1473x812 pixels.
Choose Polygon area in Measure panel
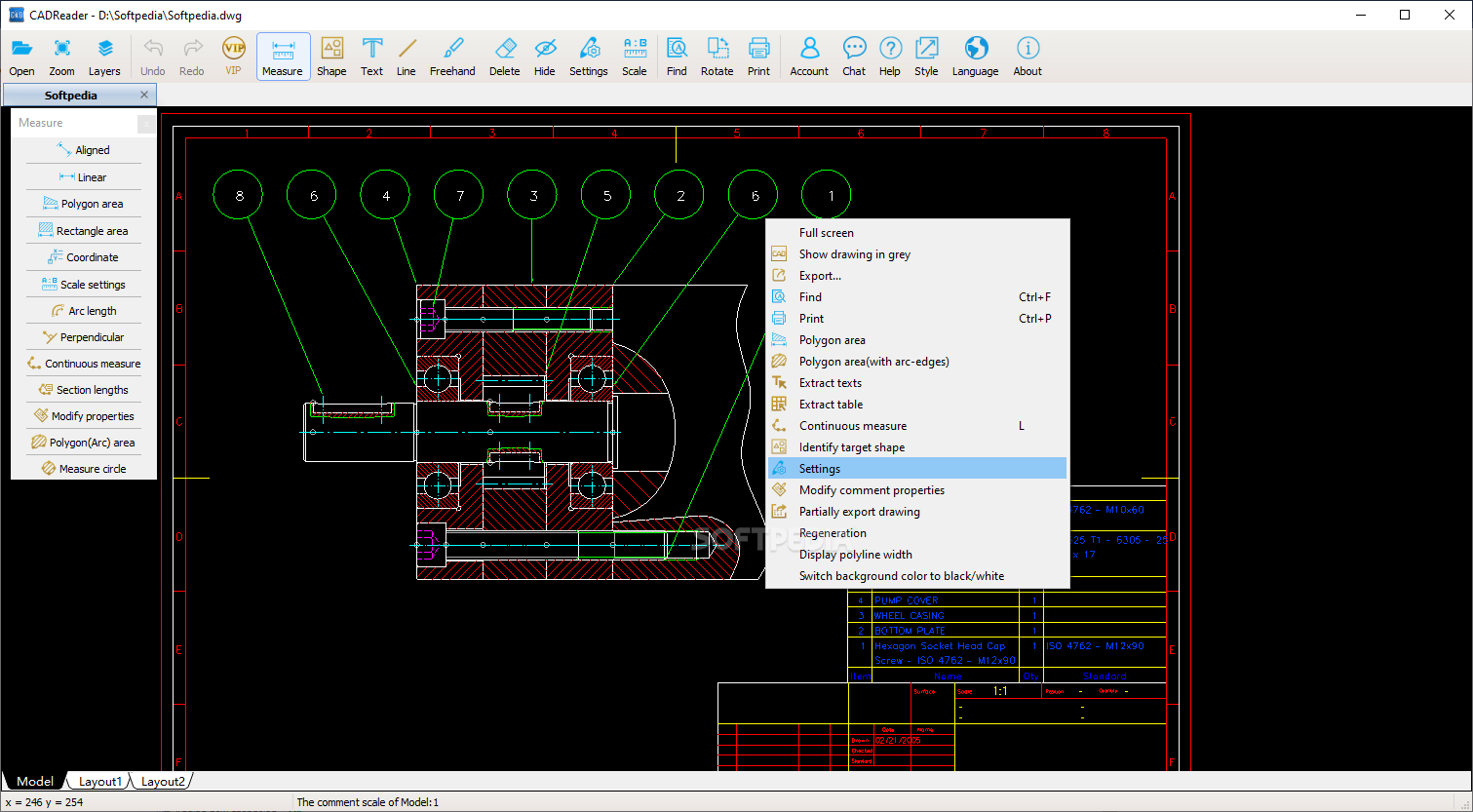click(84, 204)
